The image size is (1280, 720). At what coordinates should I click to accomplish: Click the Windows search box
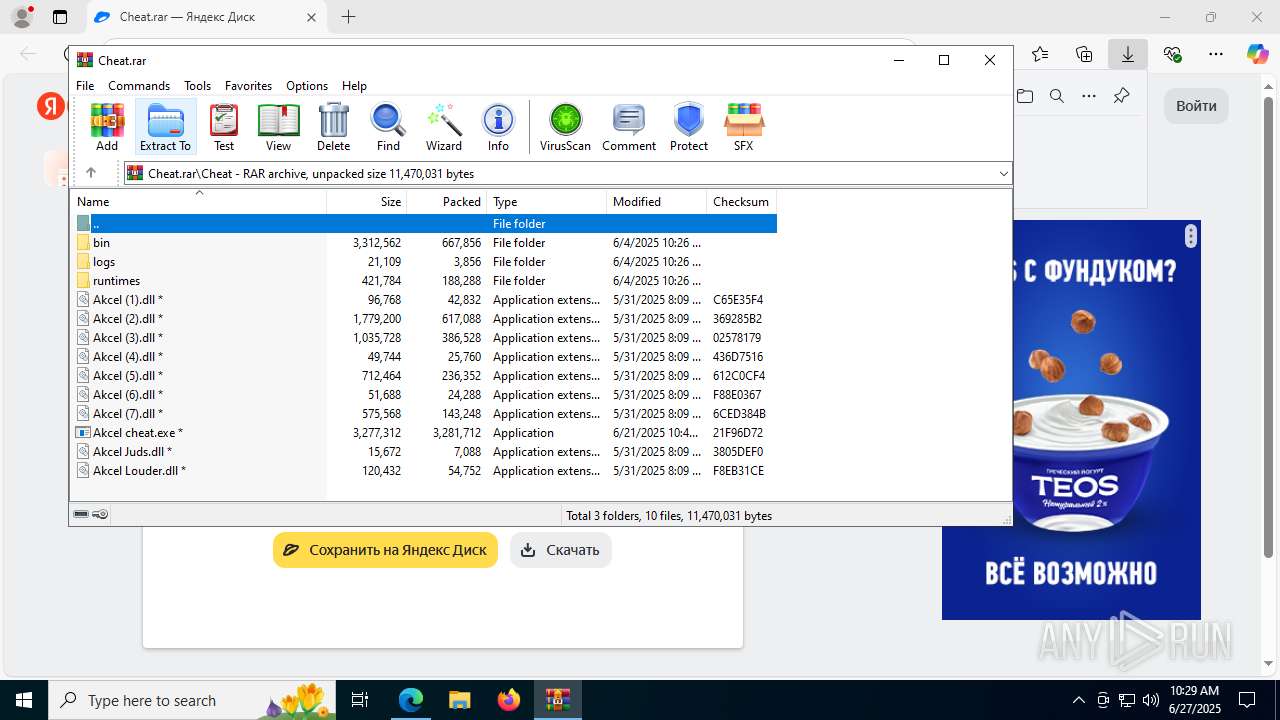(191, 700)
